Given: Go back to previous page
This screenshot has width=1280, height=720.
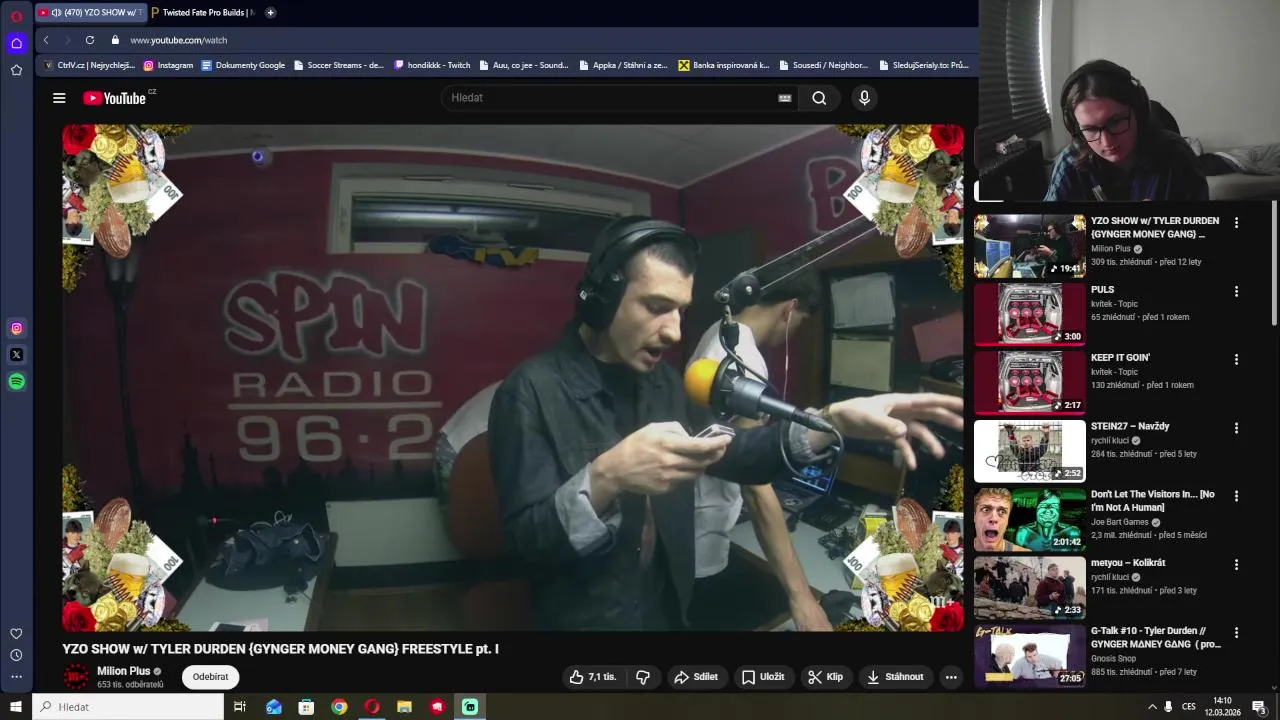Looking at the screenshot, I should [x=46, y=40].
